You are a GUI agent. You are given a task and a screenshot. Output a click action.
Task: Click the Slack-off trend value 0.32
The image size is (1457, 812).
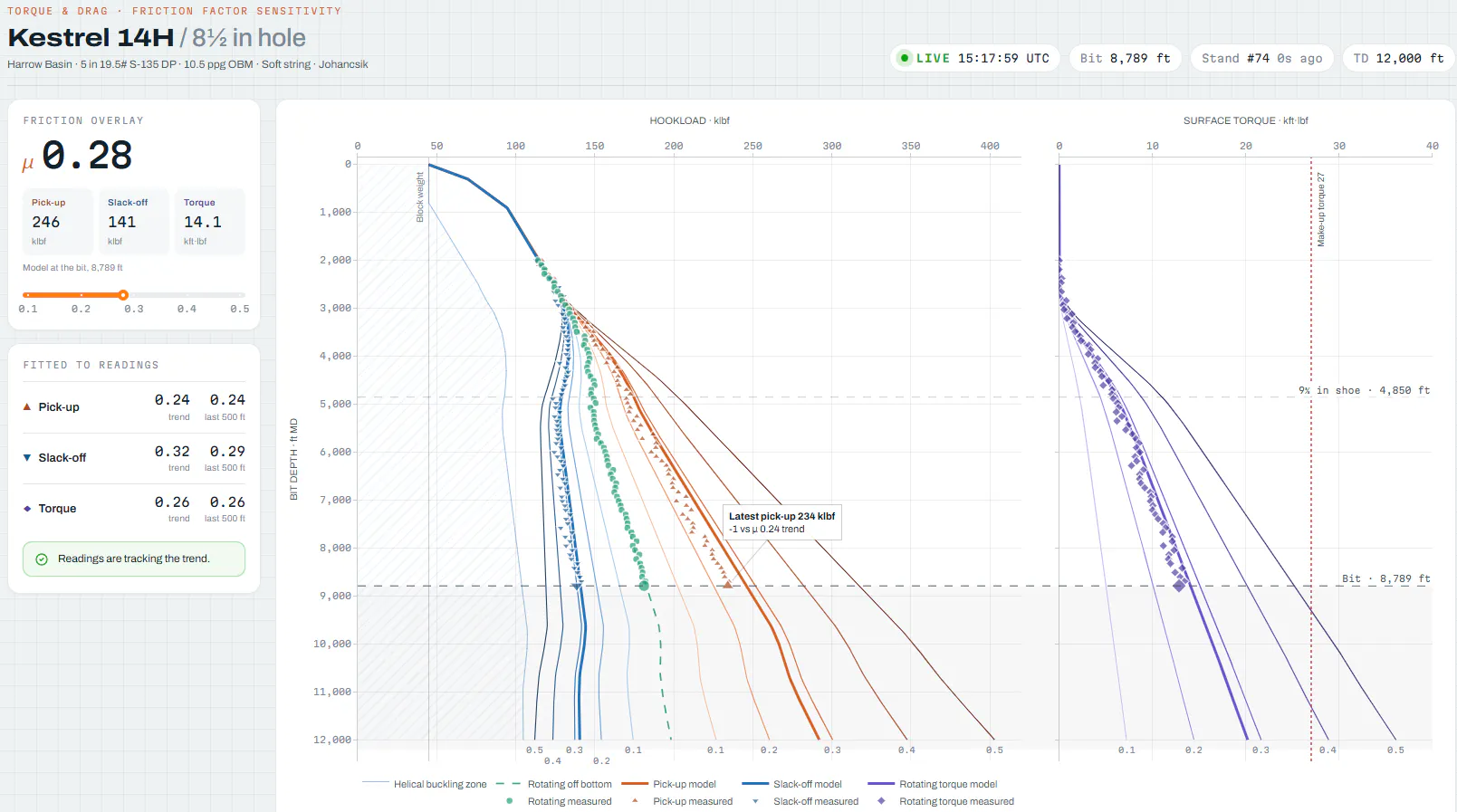[x=172, y=451]
